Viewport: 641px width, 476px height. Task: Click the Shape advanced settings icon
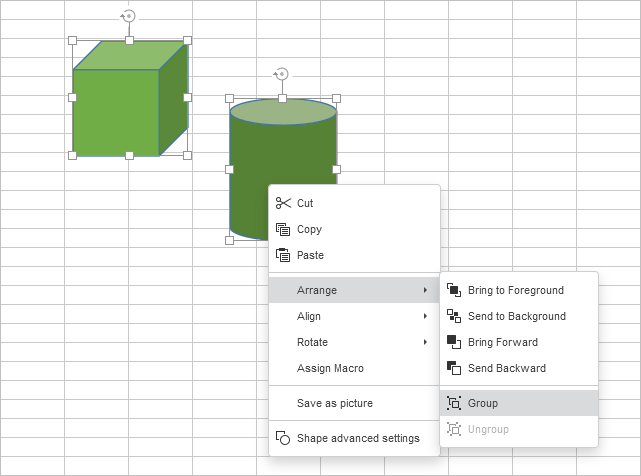(x=283, y=438)
